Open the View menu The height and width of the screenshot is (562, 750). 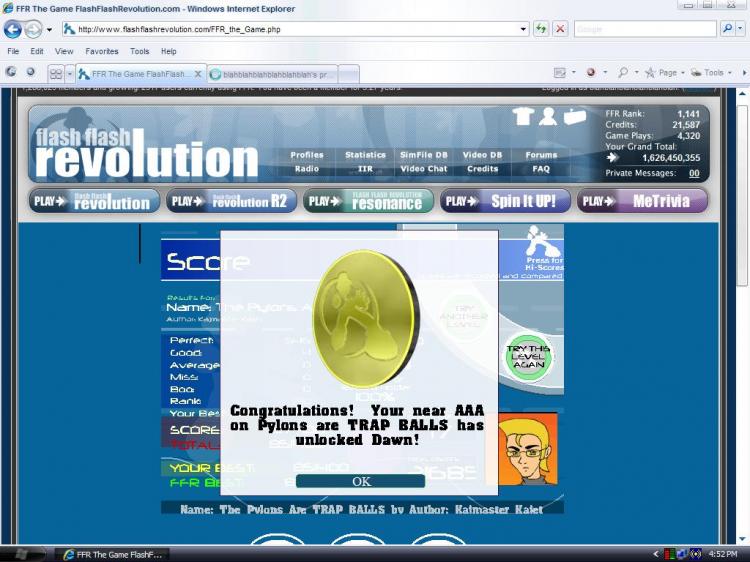[64, 51]
